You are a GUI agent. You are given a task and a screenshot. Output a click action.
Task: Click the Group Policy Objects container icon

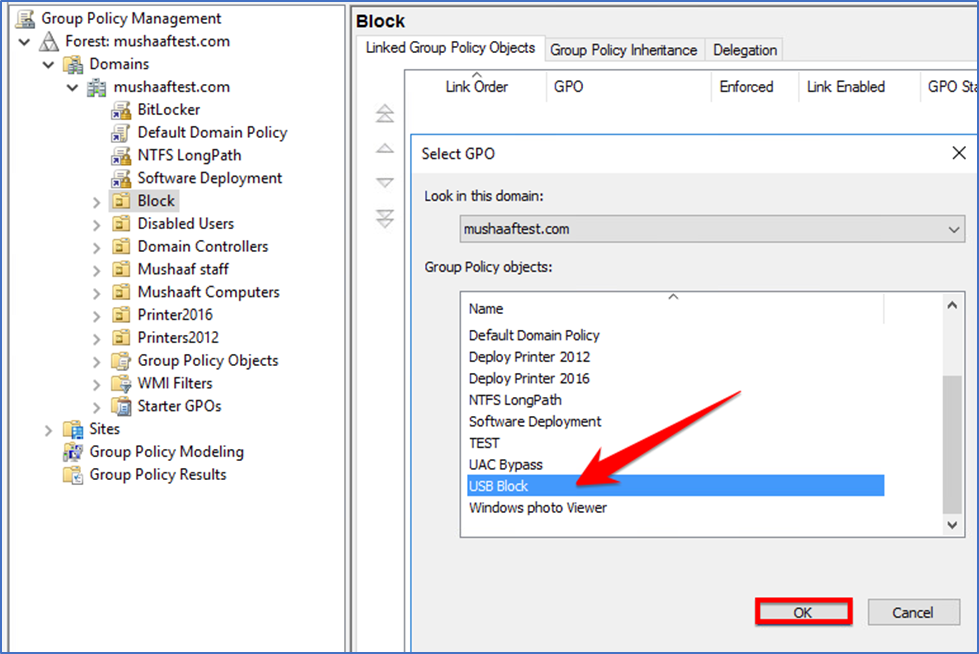click(121, 360)
